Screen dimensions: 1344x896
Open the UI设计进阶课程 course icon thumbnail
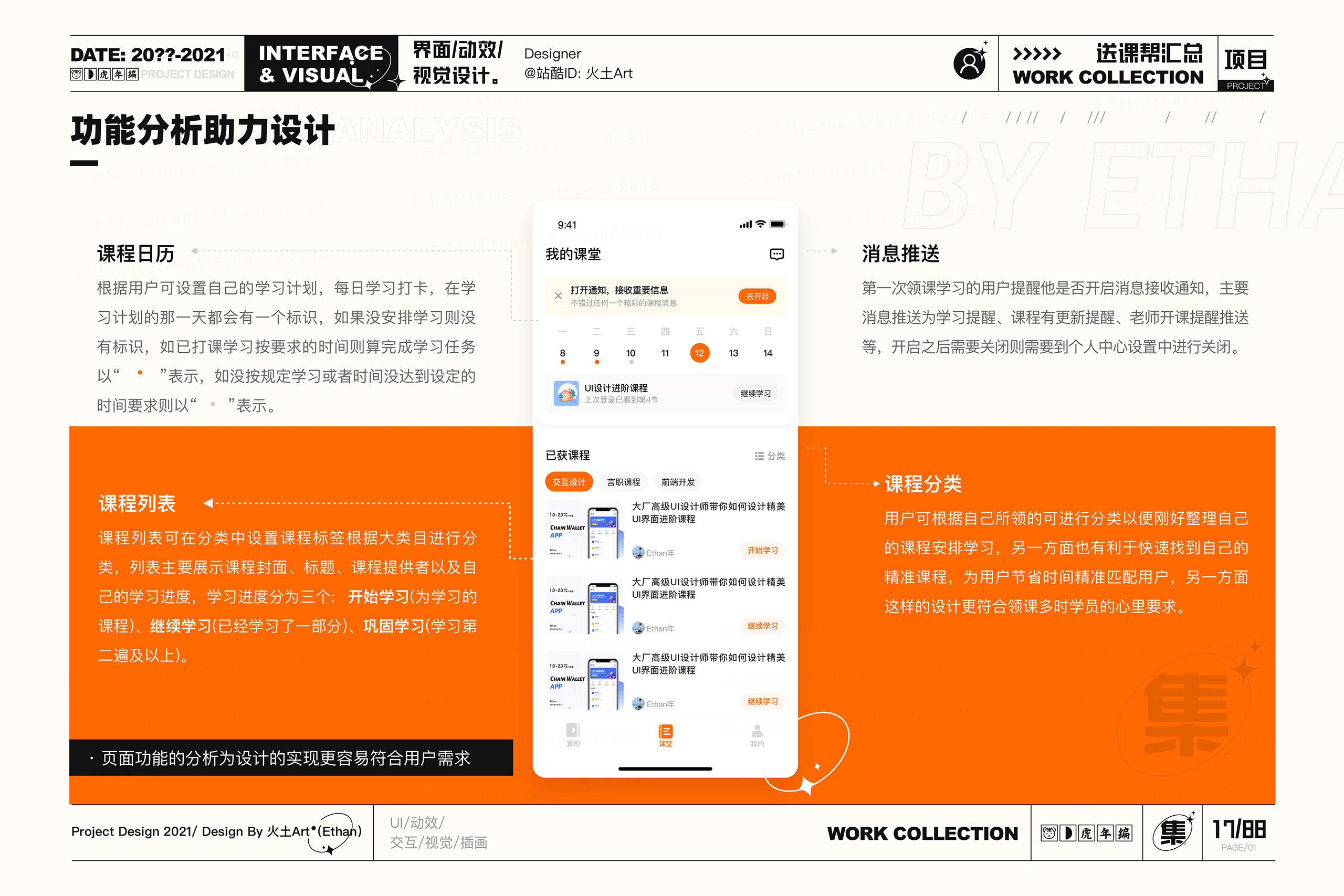tap(566, 393)
